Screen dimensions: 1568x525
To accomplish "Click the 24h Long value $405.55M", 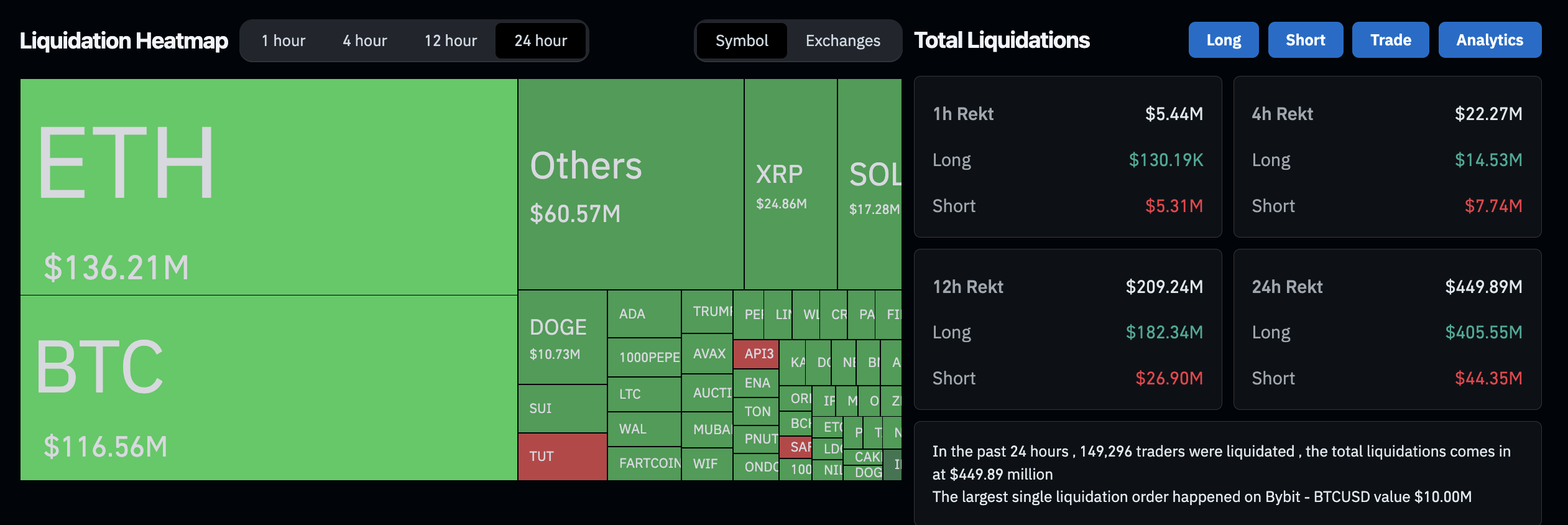I will (x=1483, y=333).
